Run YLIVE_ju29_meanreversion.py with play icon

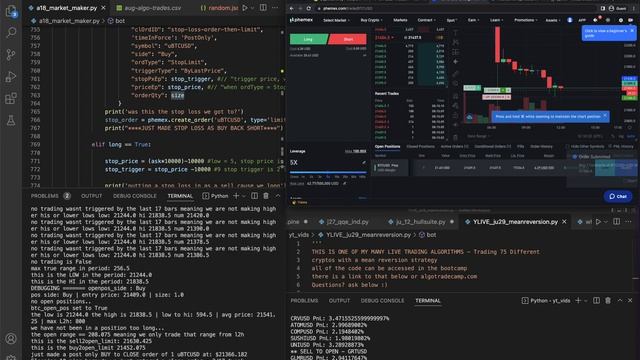point(598,222)
